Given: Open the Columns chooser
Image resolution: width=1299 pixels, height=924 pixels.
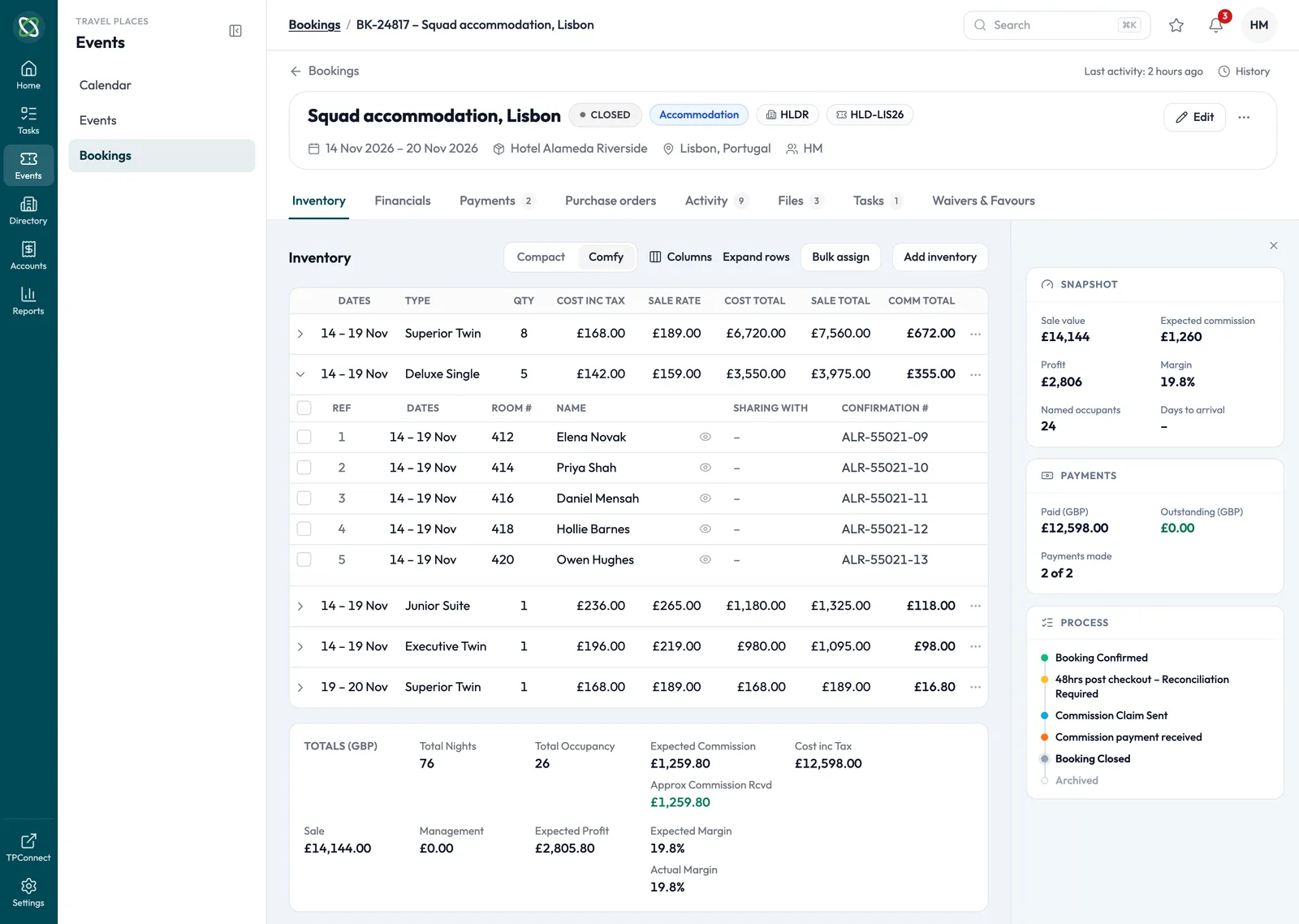Looking at the screenshot, I should [x=680, y=257].
